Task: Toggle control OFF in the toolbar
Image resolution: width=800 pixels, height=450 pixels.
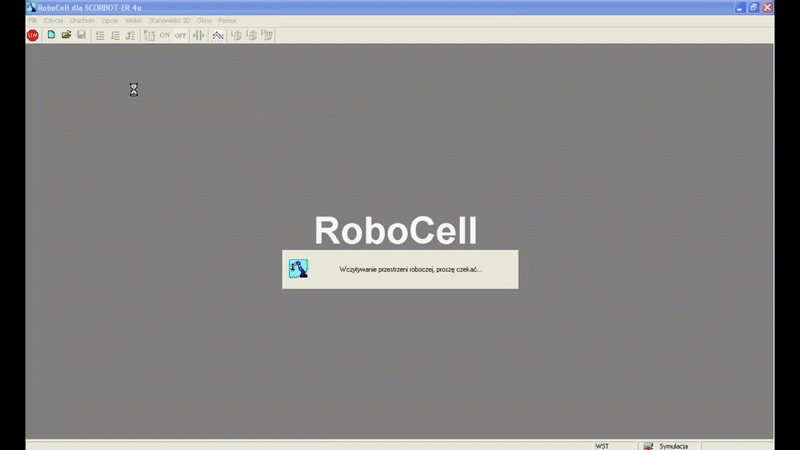Action: coord(181,35)
